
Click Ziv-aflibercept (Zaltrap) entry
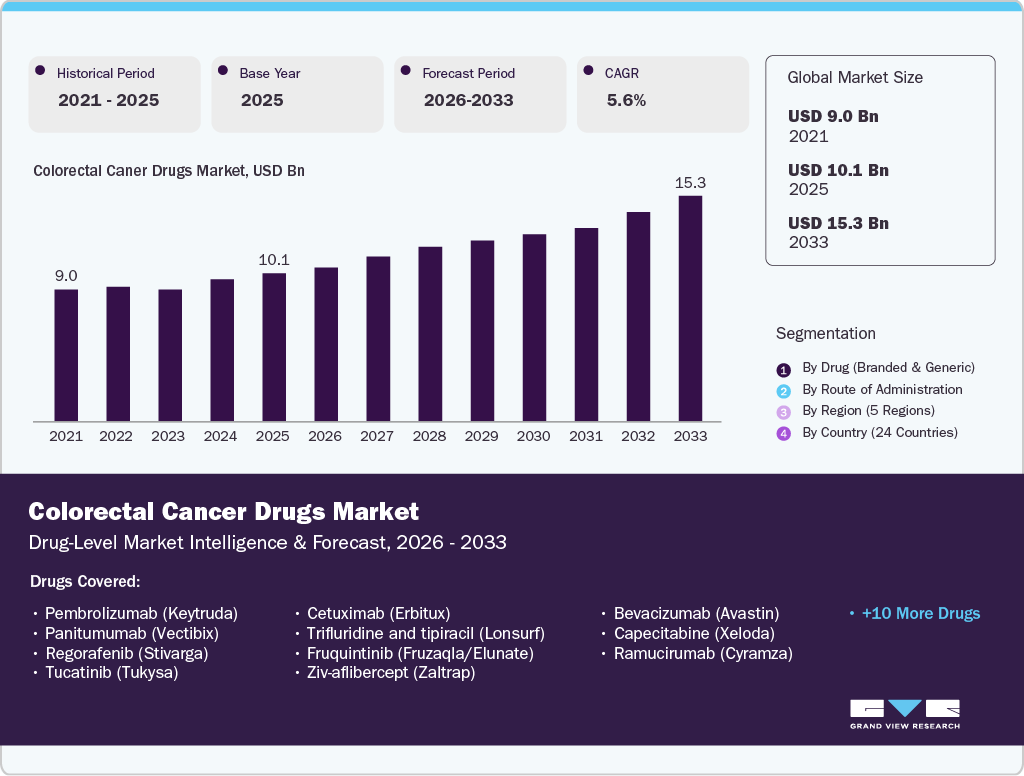[x=391, y=673]
